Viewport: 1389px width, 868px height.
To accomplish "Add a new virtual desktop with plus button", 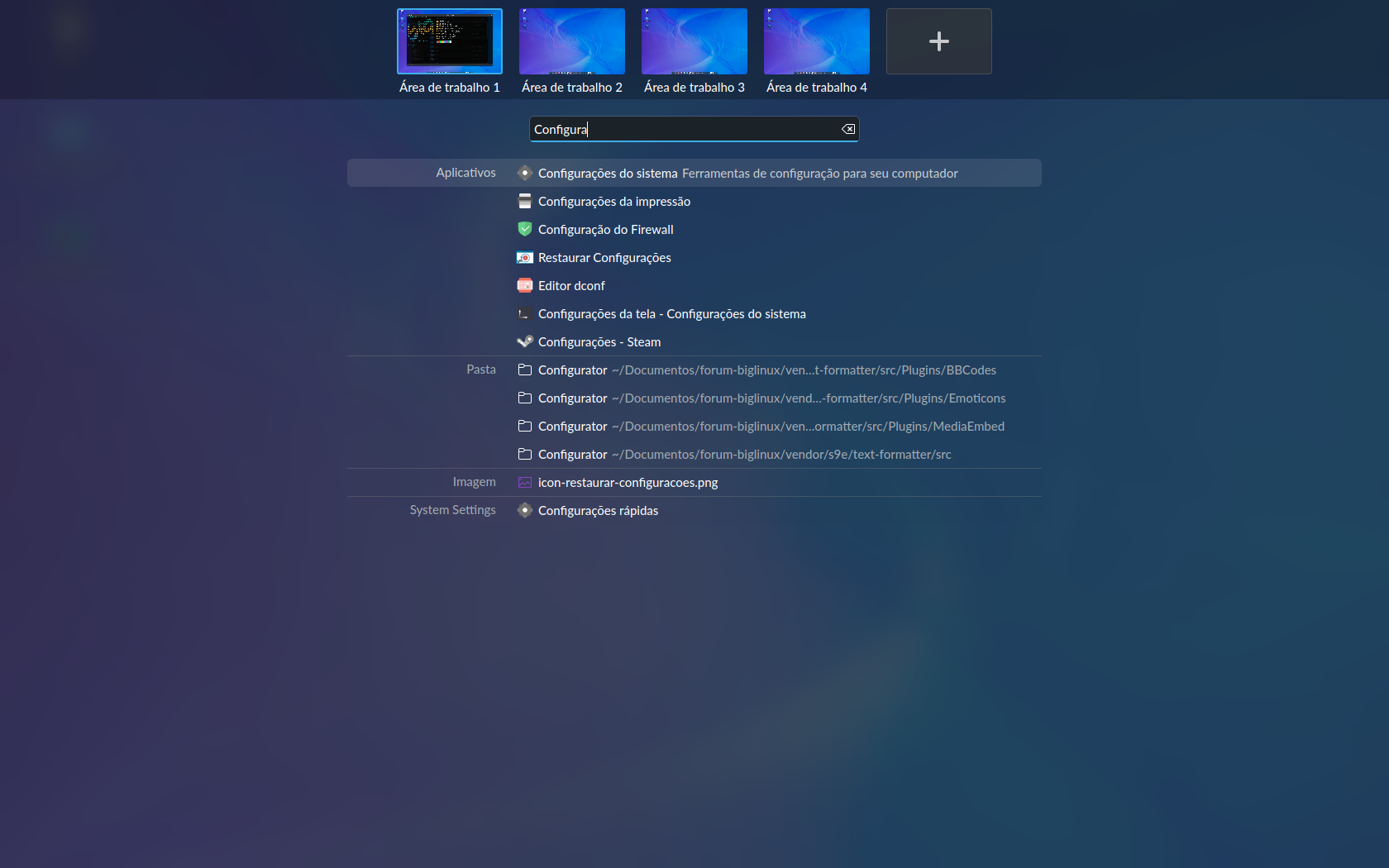I will click(x=939, y=41).
